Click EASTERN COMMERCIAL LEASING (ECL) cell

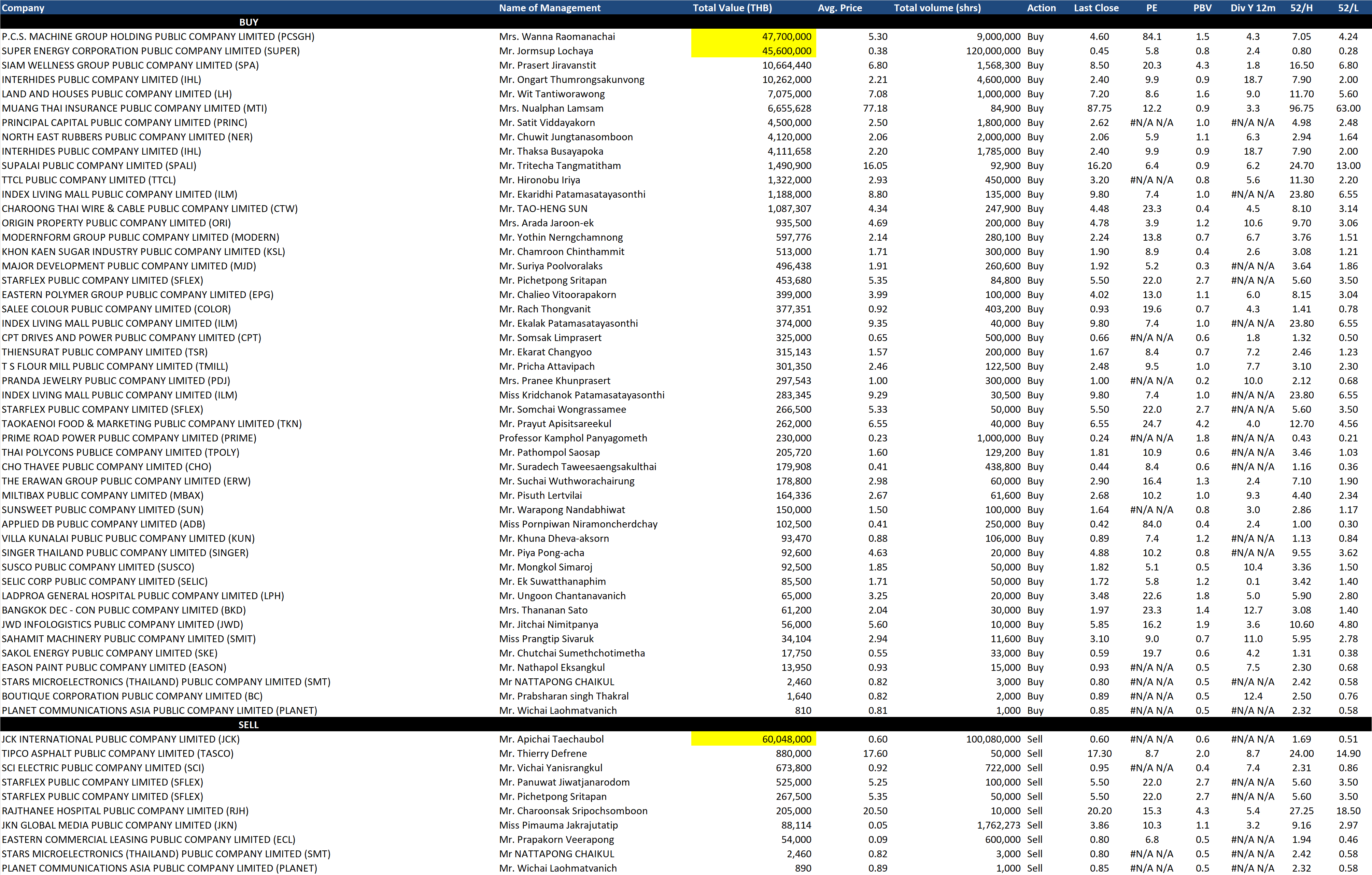(148, 839)
